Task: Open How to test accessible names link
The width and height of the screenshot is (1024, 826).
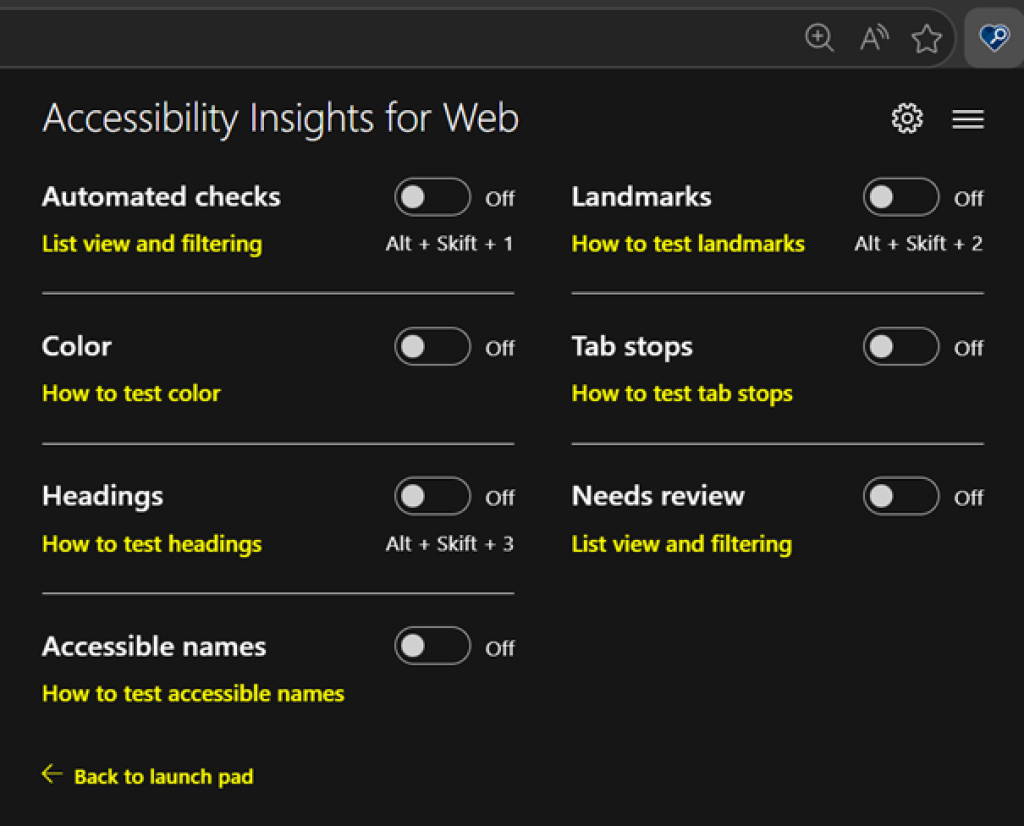Action: (x=193, y=693)
